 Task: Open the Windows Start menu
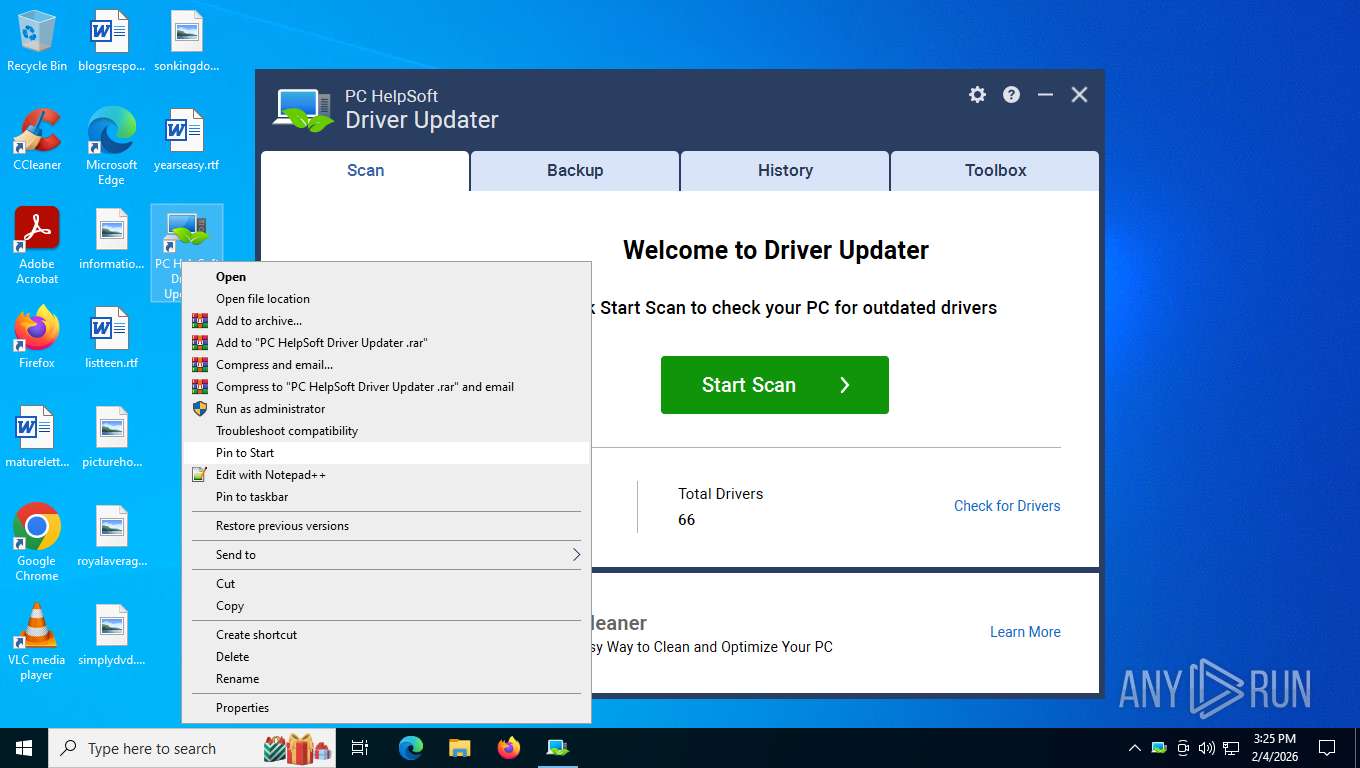[24, 748]
